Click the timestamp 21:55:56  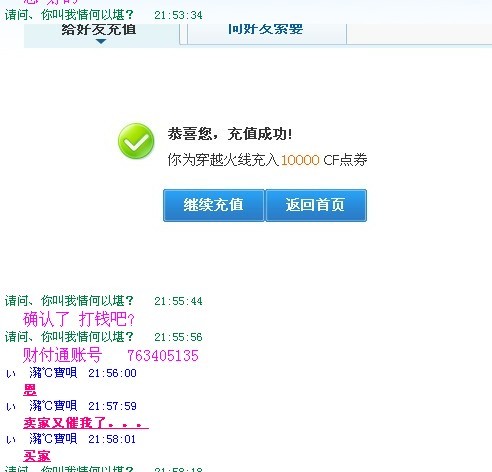(x=178, y=337)
